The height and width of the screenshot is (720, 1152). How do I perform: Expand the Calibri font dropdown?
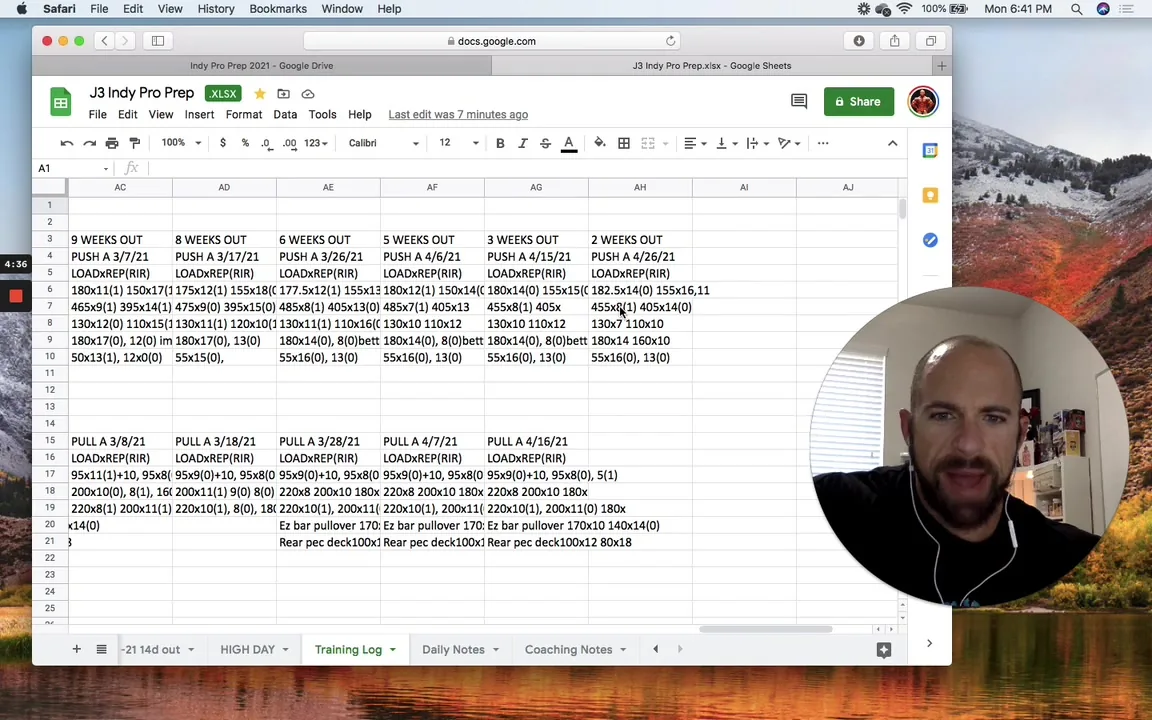[384, 143]
